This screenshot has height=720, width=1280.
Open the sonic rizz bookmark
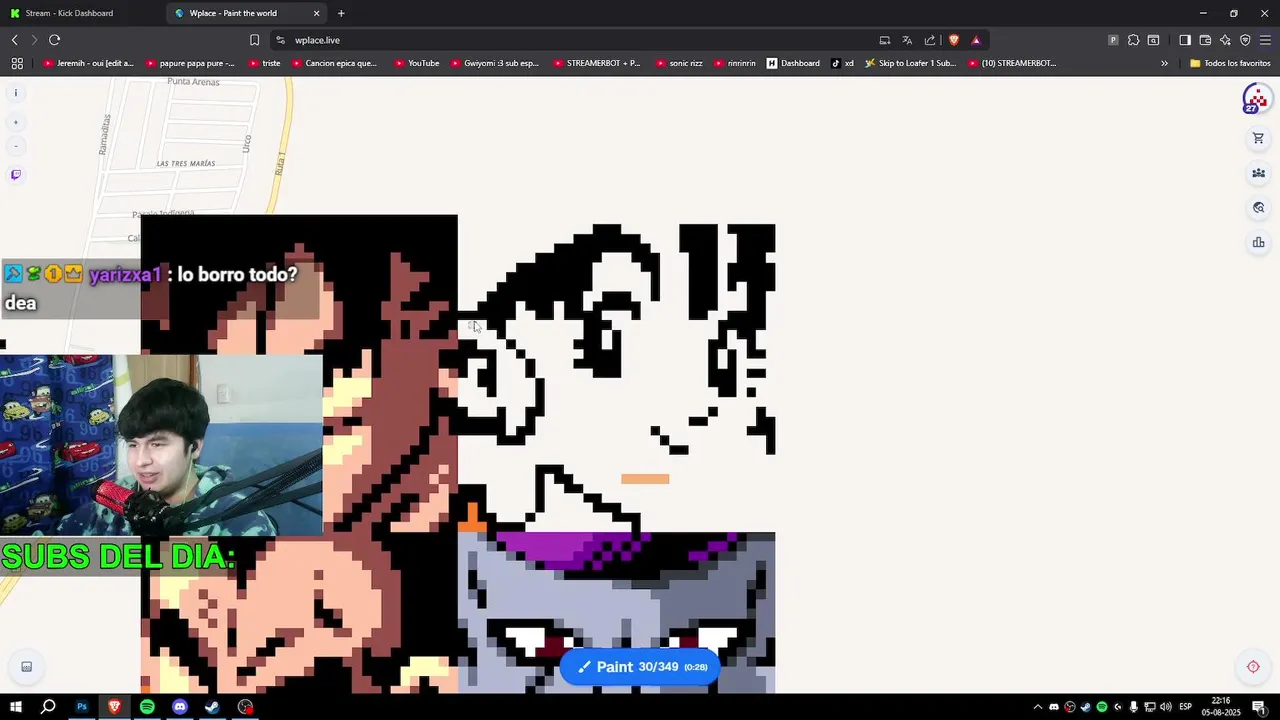click(679, 63)
